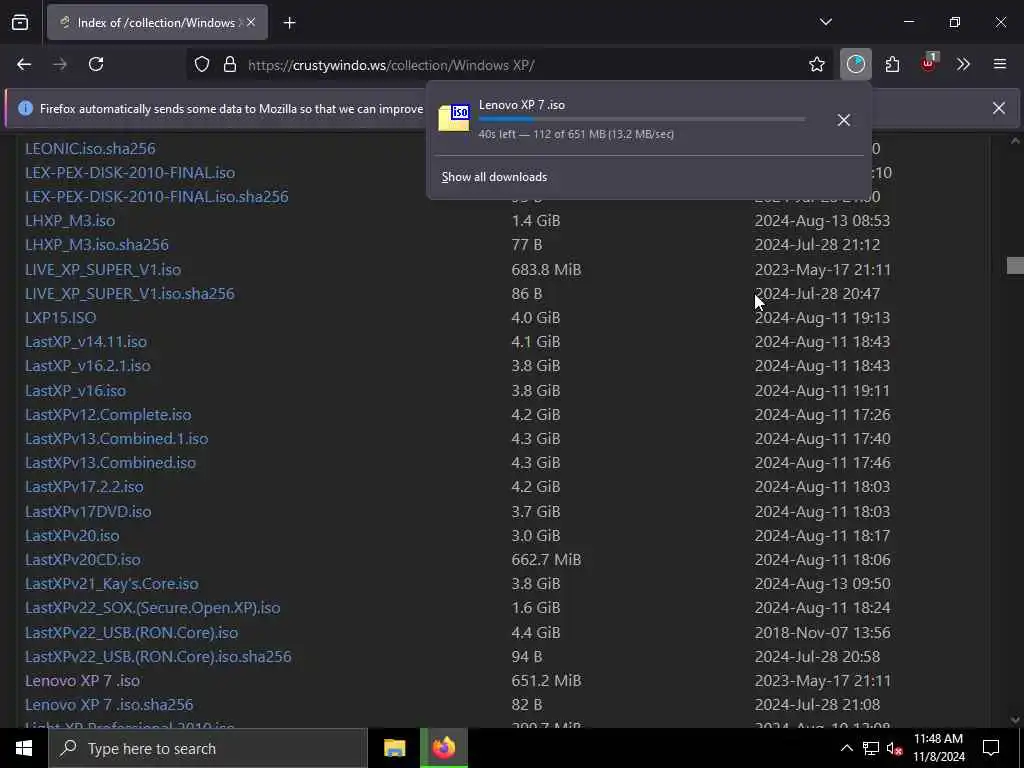Viewport: 1024px width, 768px height.
Task: Open LEX-PEX-DISK-2010-FINAL.iso link
Action: 130,172
